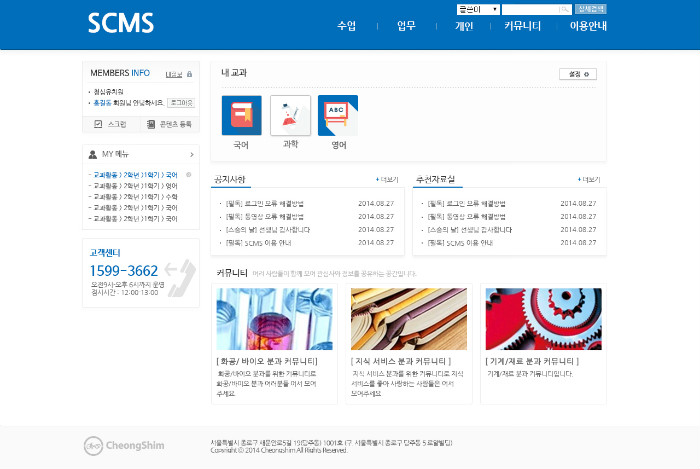
Task: Open 공지사항 post 로그인 오류 해결방법
Action: (x=265, y=203)
